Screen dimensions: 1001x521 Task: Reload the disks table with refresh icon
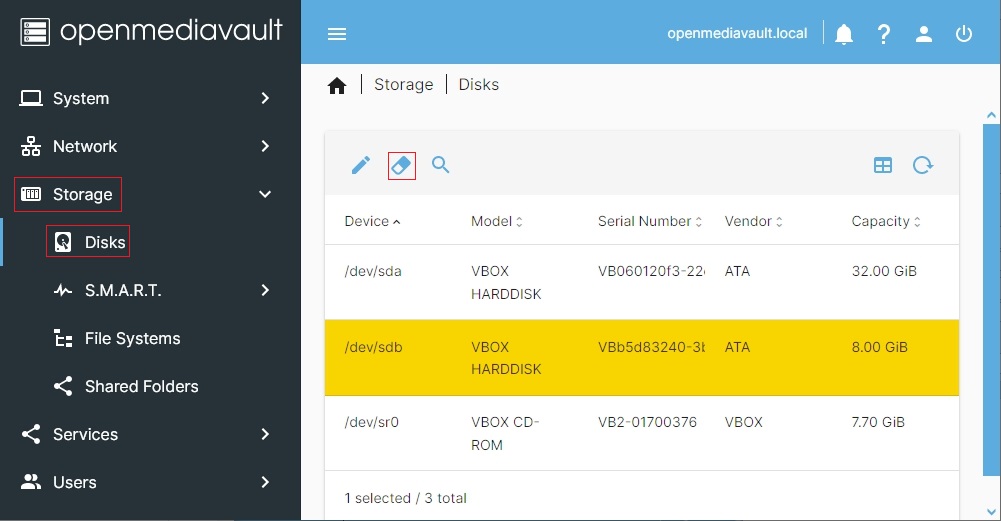coord(923,165)
